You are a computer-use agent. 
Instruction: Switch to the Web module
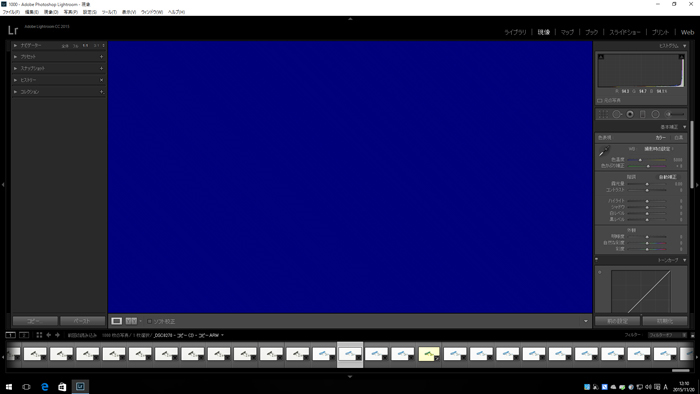[x=688, y=32]
